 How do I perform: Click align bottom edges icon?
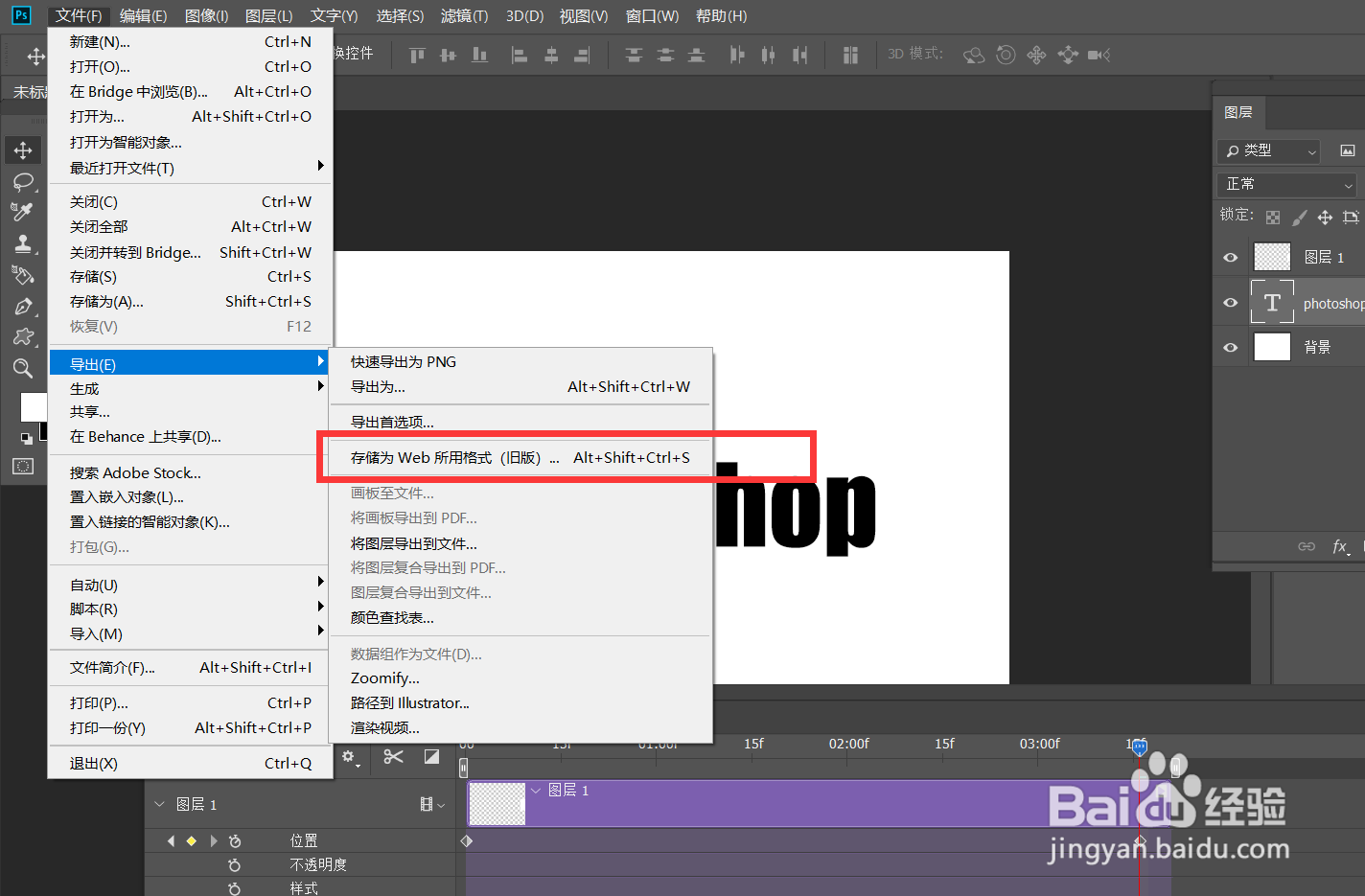pyautogui.click(x=479, y=56)
